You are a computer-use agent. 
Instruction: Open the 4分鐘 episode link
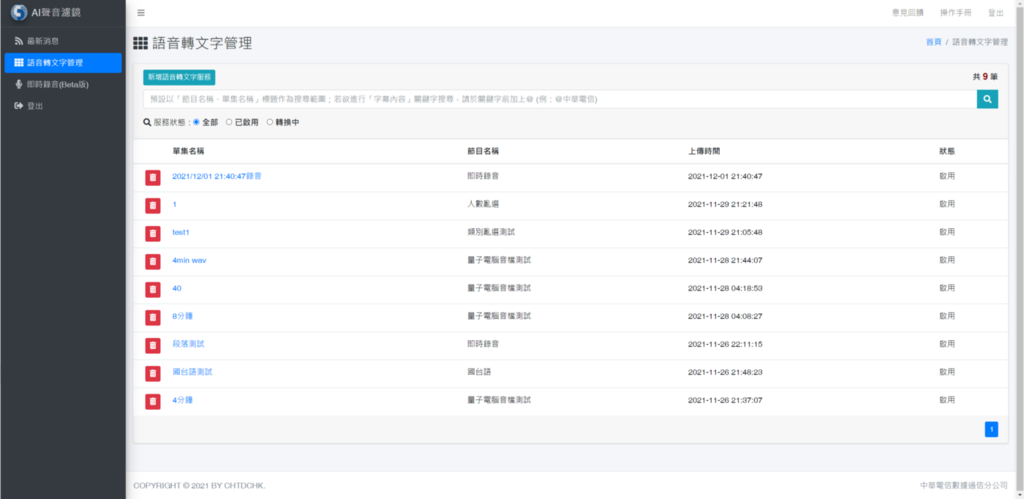182,400
